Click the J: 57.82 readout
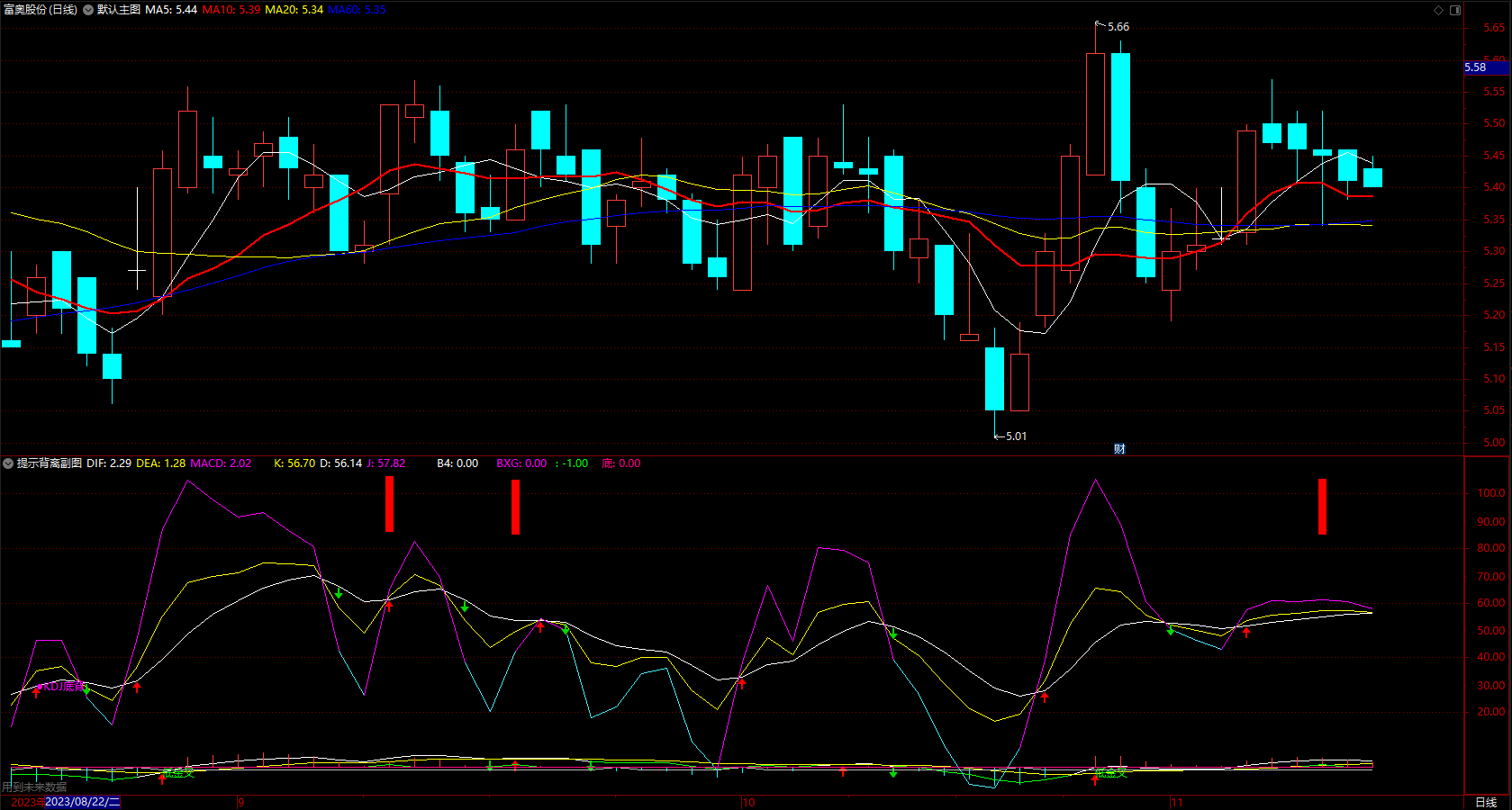 coord(386,463)
